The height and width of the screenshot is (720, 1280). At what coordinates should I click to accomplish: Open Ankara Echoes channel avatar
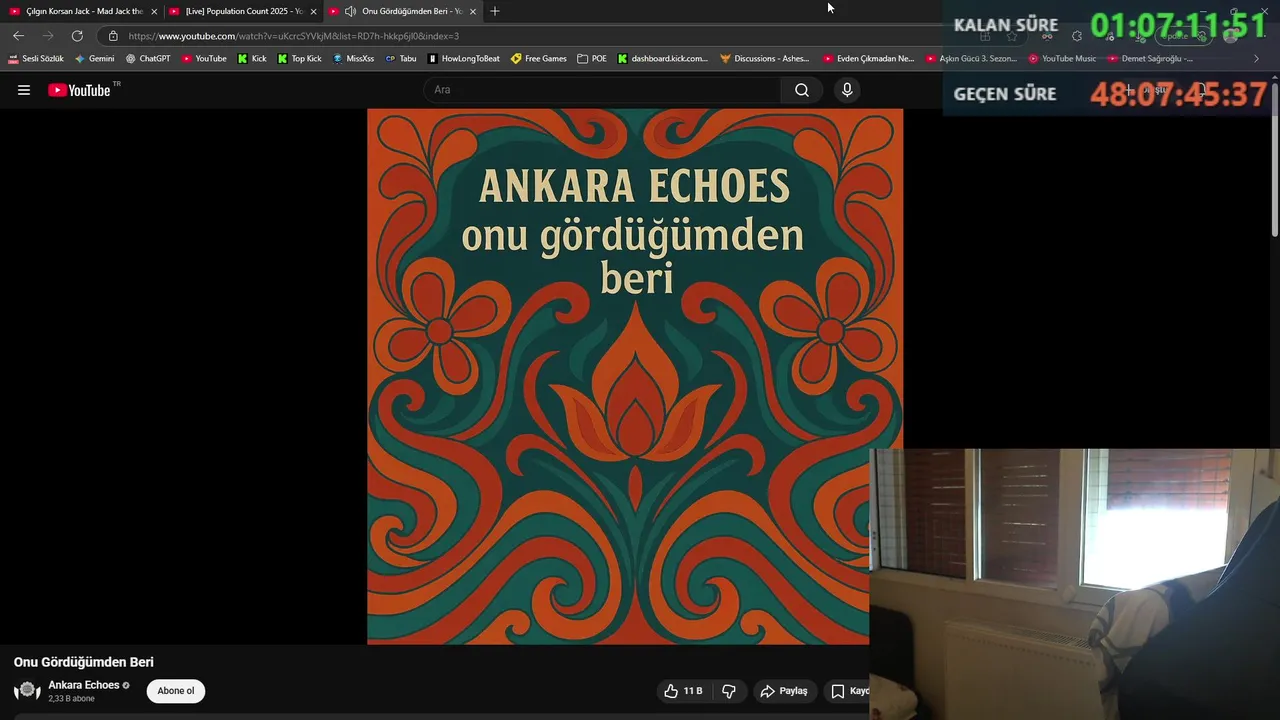27,691
